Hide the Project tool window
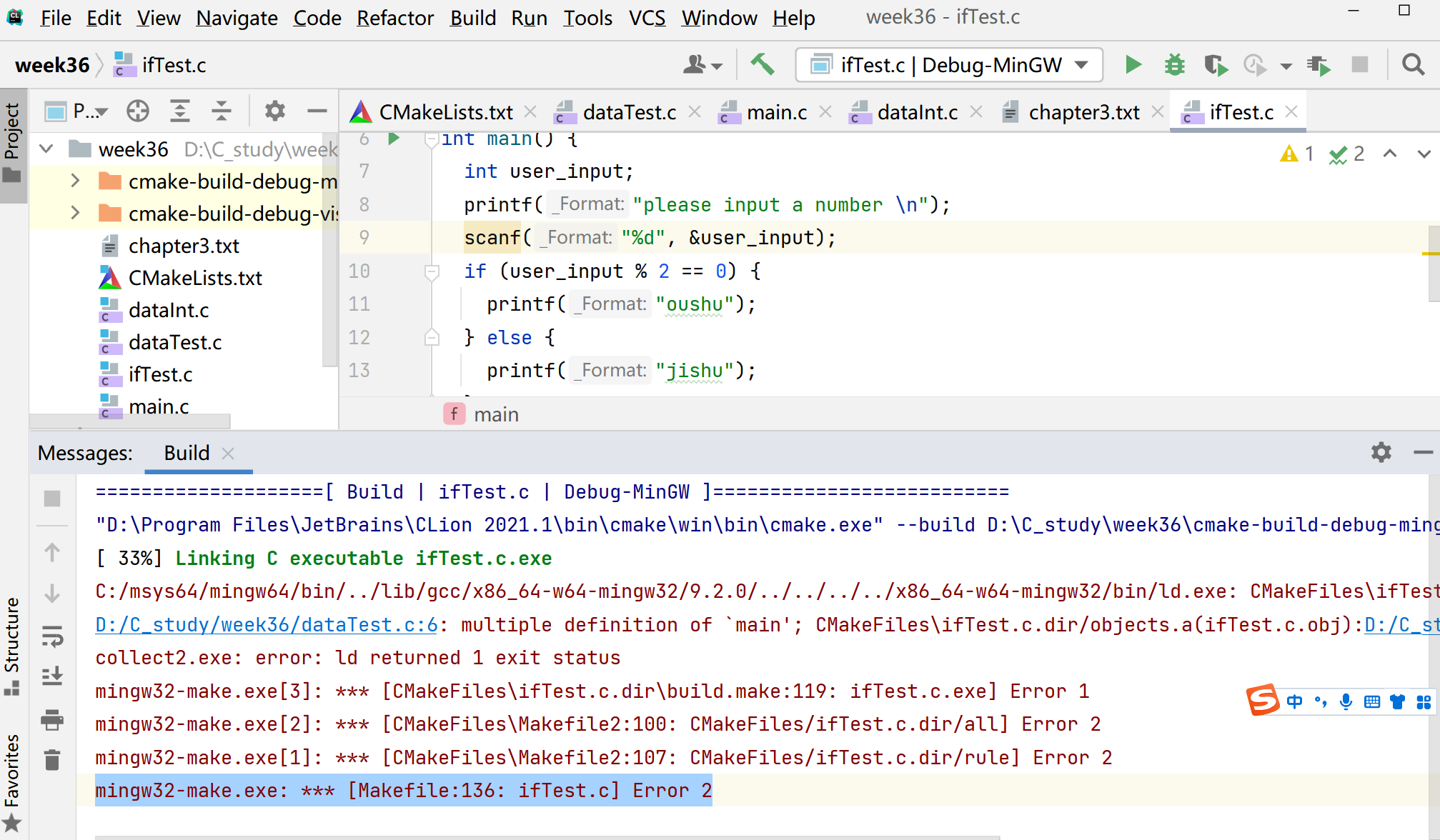The image size is (1440, 840). pyautogui.click(x=317, y=111)
